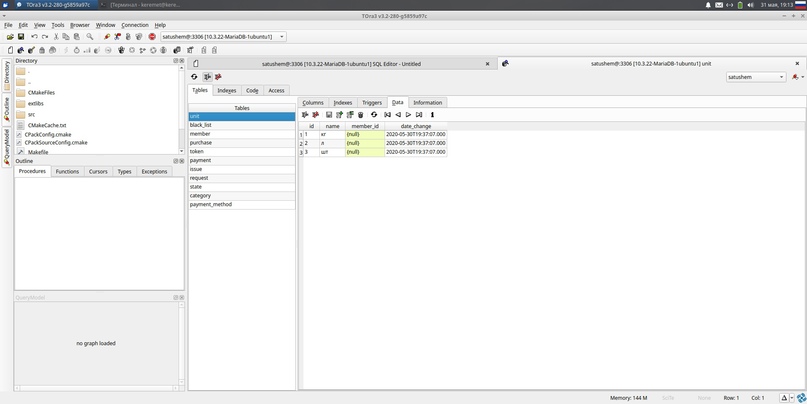Click the new connection plug icon
The width and height of the screenshot is (807, 404).
107,37
